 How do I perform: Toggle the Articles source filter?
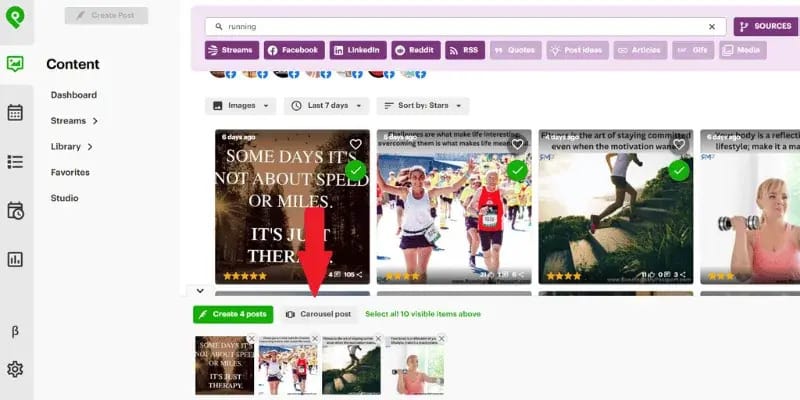640,50
